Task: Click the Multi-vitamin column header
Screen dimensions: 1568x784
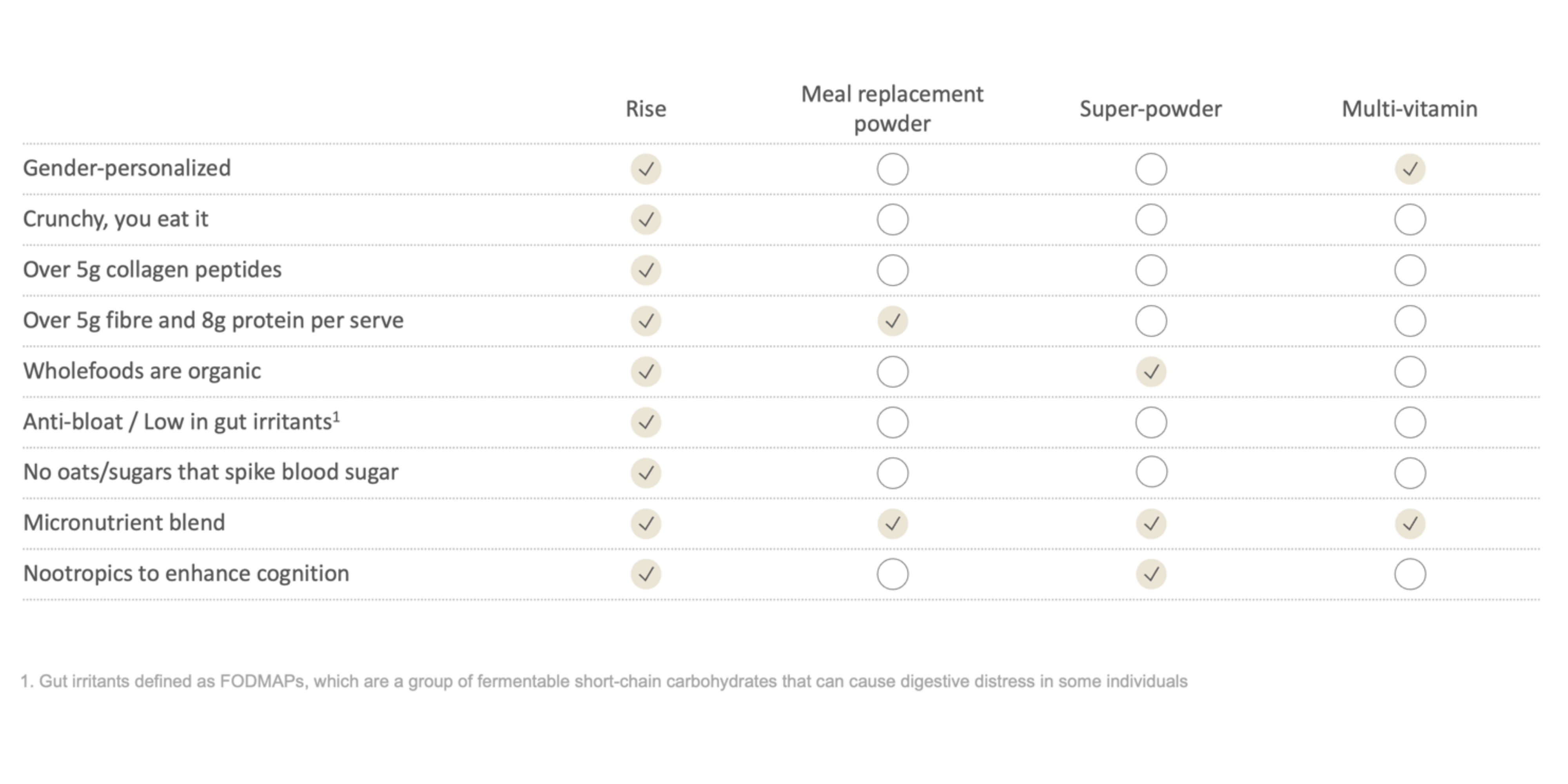Action: pyautogui.click(x=1410, y=109)
